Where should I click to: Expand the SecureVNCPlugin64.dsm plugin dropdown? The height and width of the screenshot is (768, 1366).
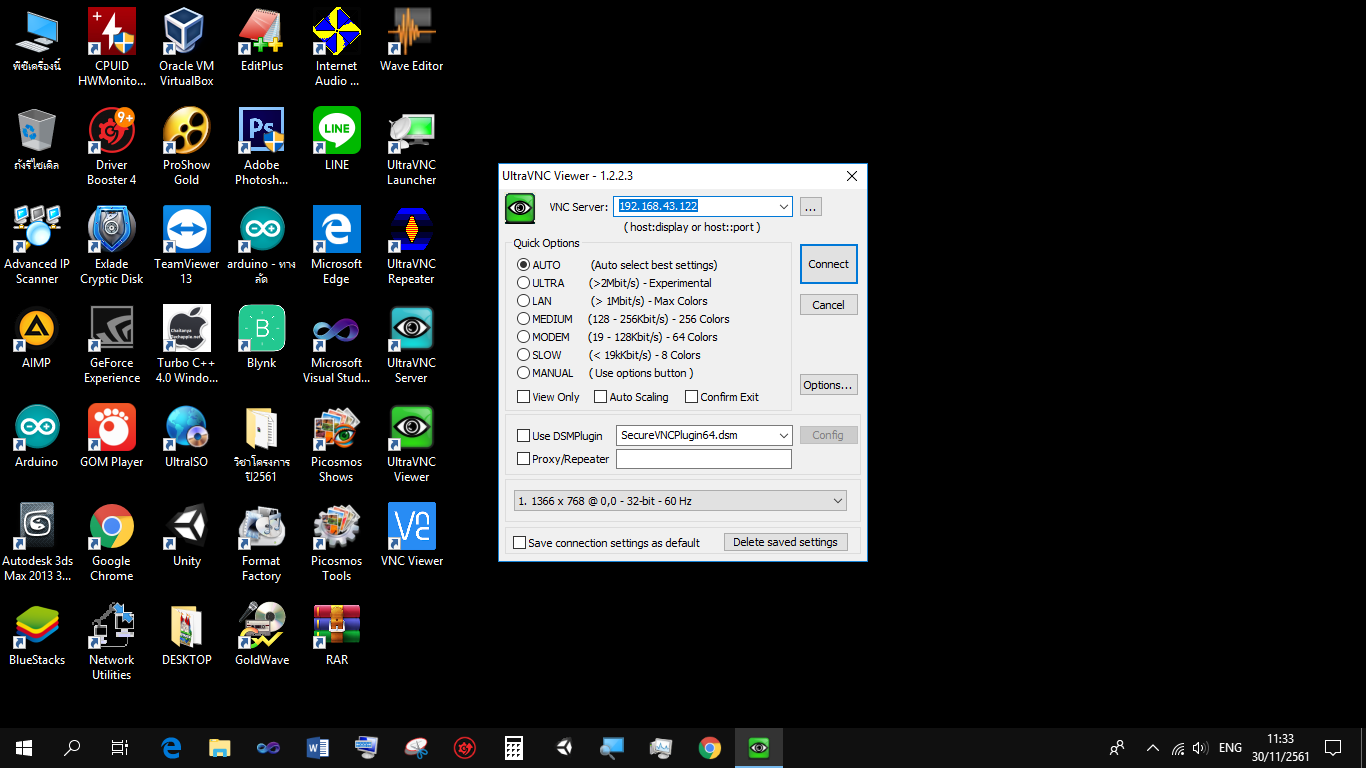click(x=785, y=435)
